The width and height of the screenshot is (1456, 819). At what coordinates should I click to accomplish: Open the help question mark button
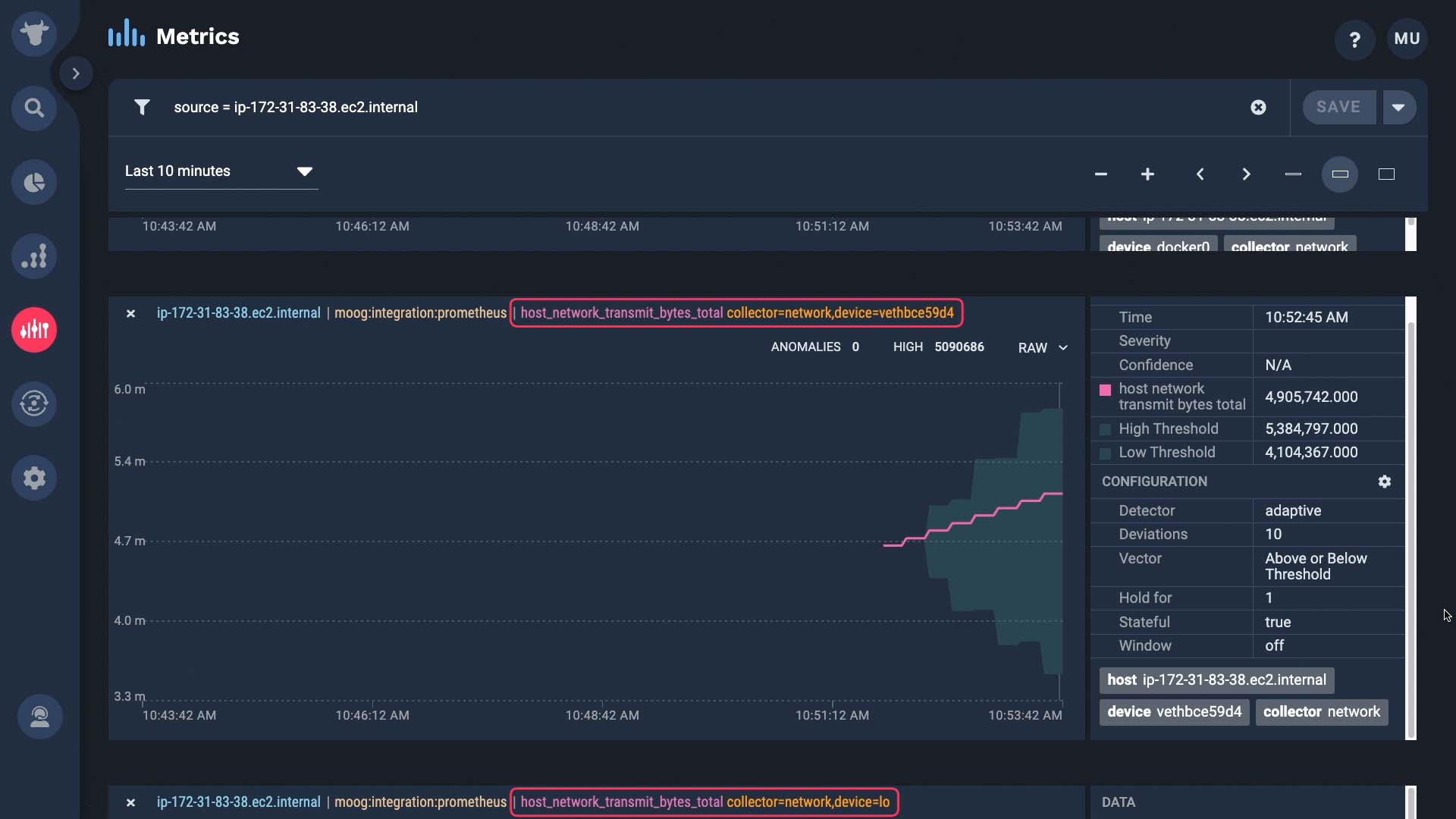click(x=1354, y=39)
